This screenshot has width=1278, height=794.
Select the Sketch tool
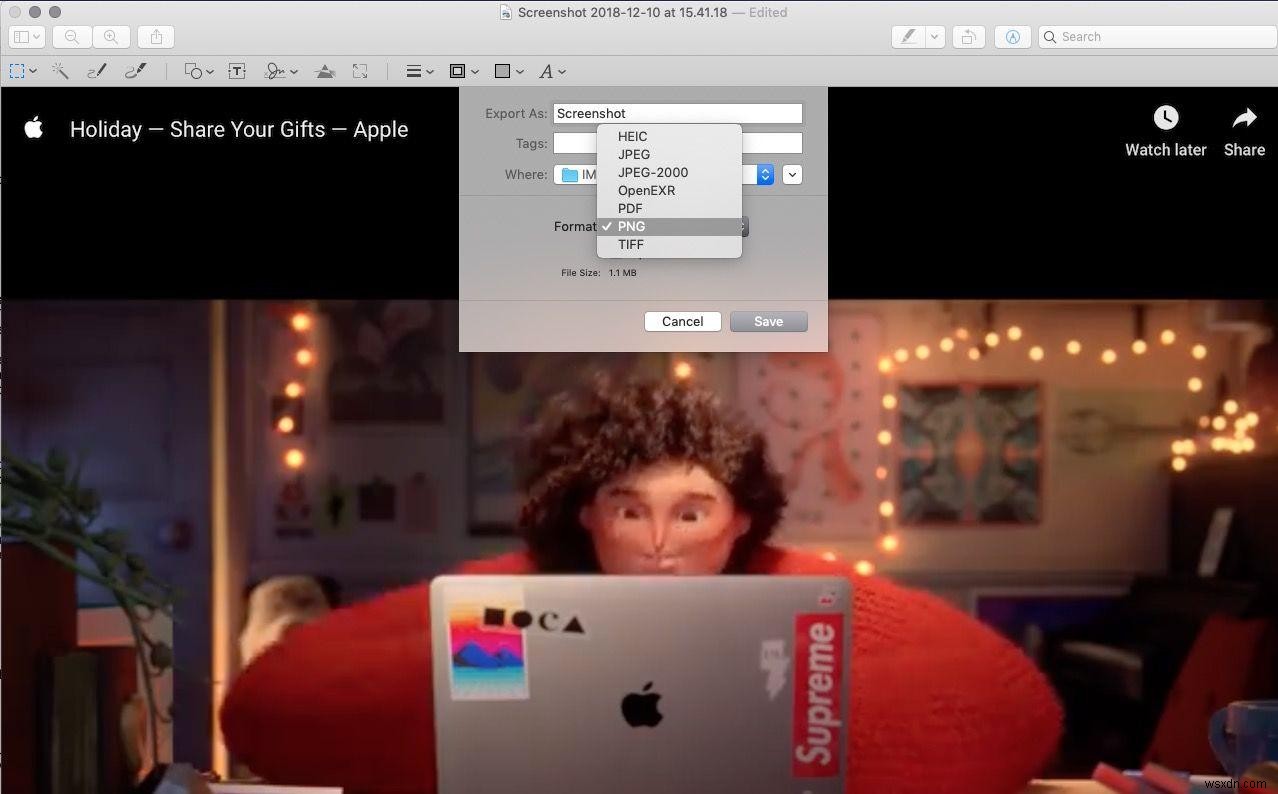point(96,70)
